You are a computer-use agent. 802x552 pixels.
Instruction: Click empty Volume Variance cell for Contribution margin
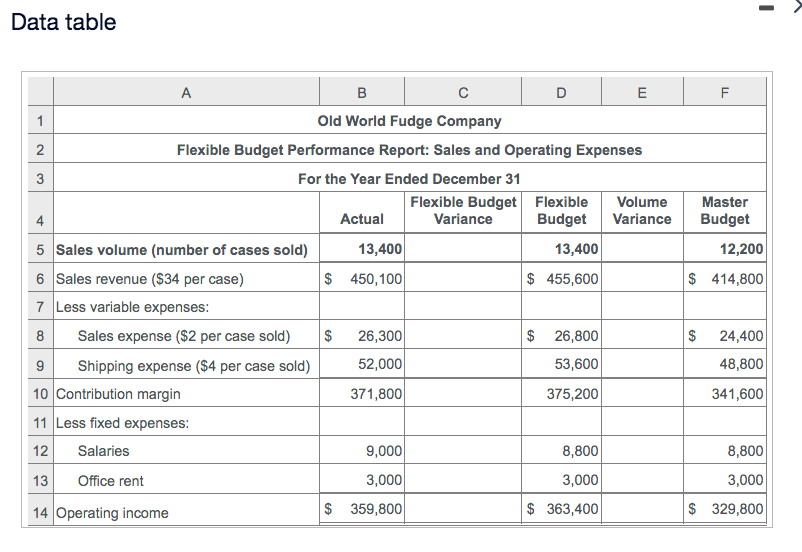click(x=642, y=393)
